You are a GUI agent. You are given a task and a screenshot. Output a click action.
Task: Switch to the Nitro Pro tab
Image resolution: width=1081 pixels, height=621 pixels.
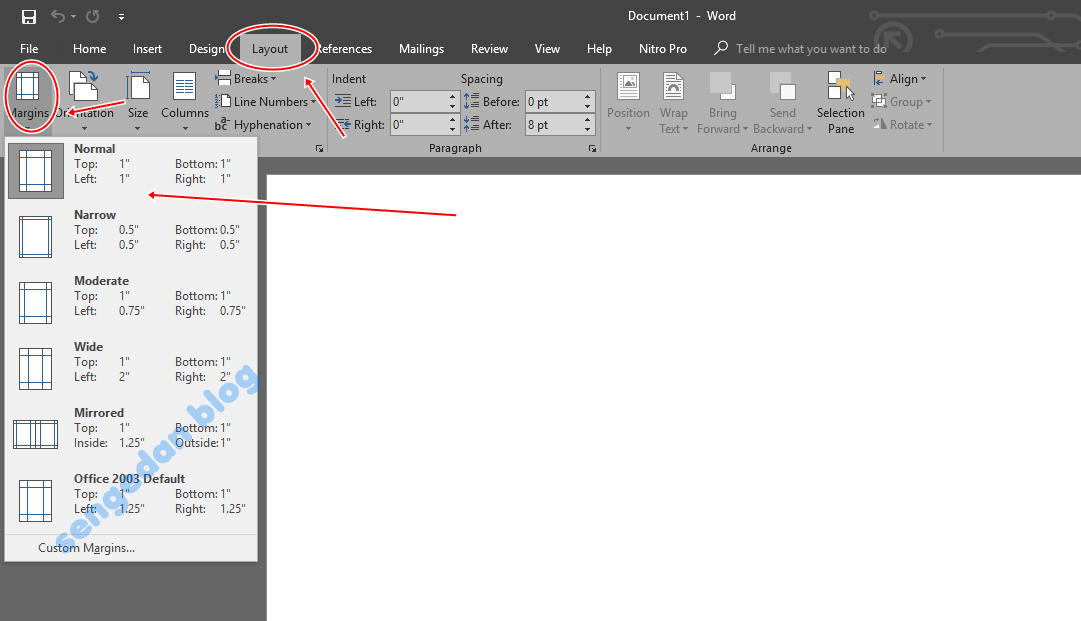point(663,49)
